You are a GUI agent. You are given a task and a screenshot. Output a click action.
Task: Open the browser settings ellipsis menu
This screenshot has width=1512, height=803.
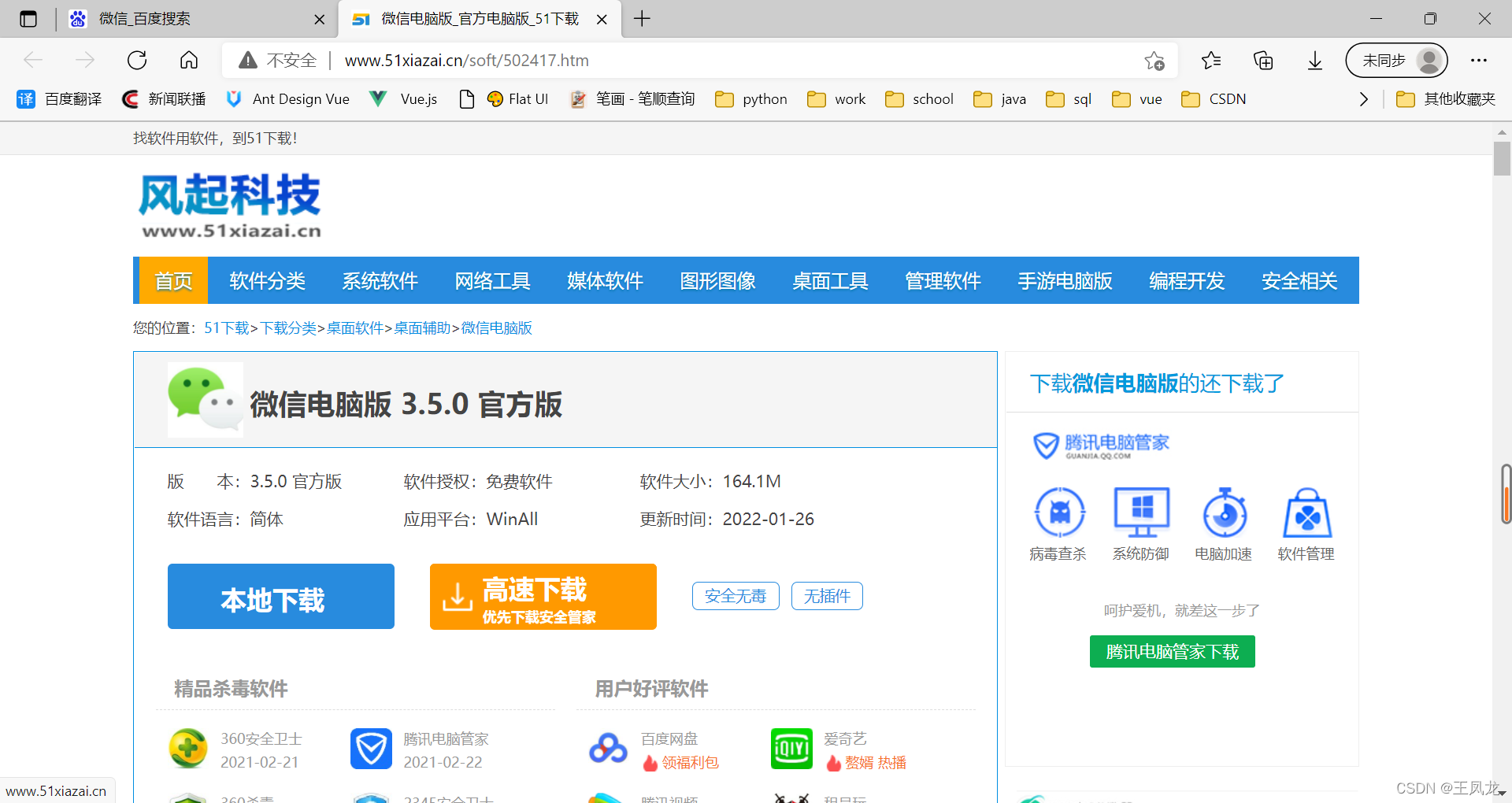pyautogui.click(x=1479, y=61)
